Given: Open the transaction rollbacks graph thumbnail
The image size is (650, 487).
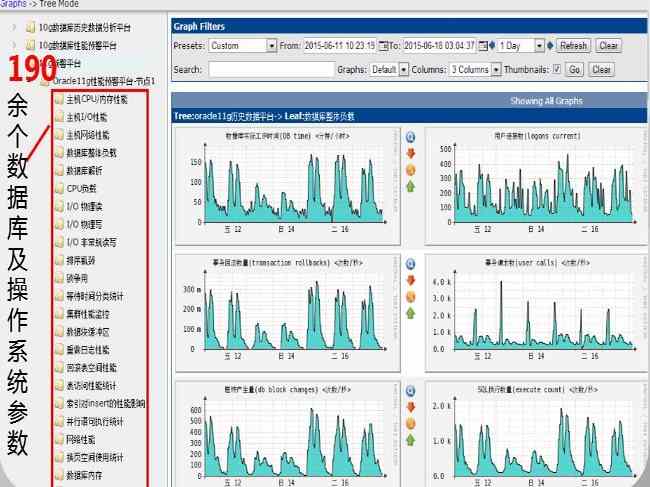Looking at the screenshot, I should [288, 313].
